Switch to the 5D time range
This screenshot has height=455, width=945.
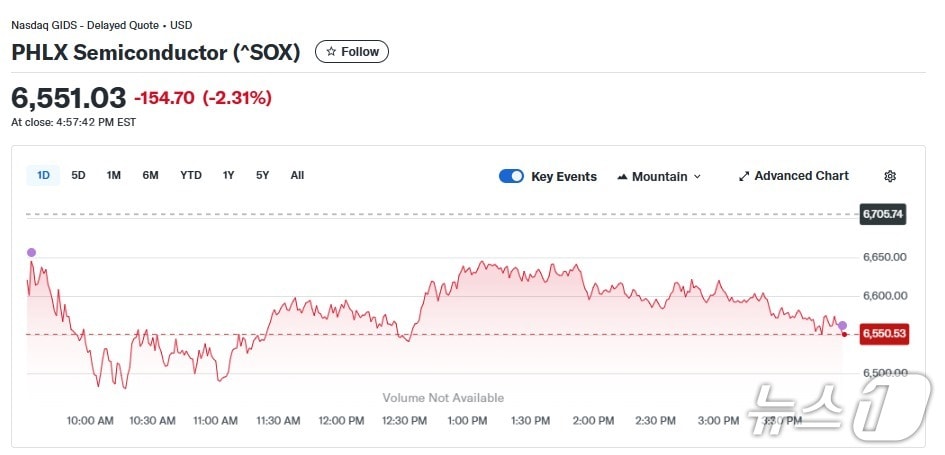pyautogui.click(x=78, y=175)
